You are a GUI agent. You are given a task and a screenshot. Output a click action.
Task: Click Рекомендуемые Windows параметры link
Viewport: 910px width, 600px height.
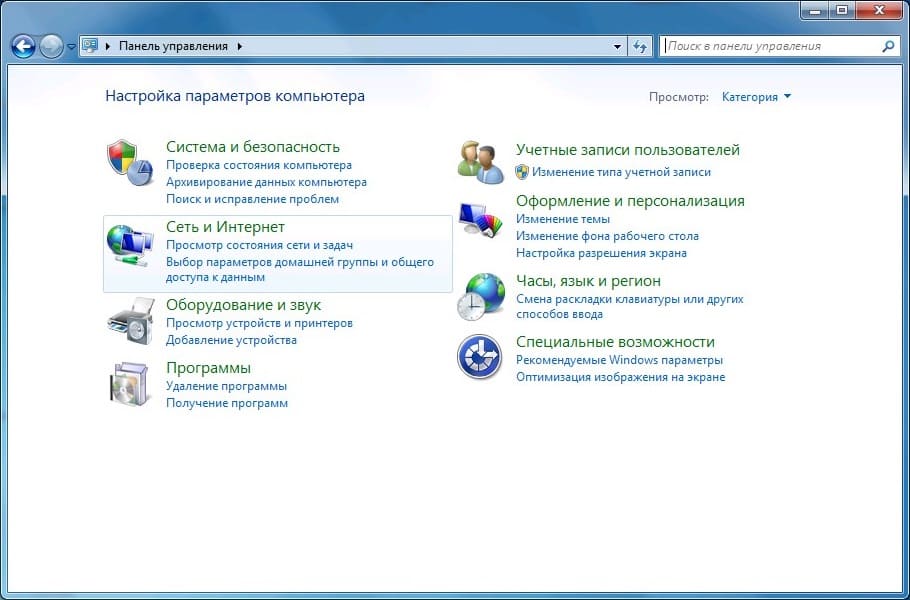pos(619,360)
